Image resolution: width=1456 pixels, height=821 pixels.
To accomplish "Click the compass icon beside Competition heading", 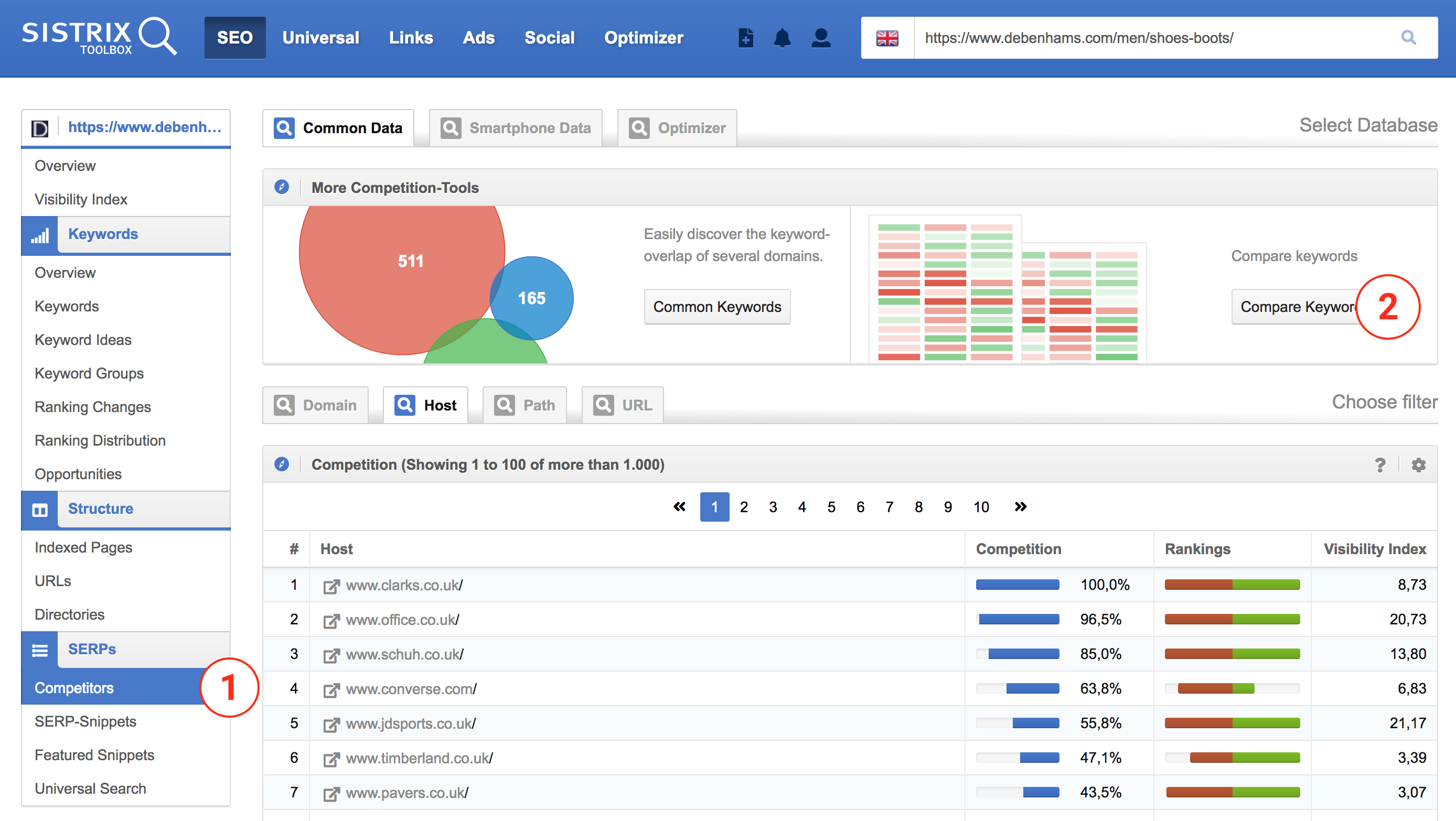I will coord(282,464).
